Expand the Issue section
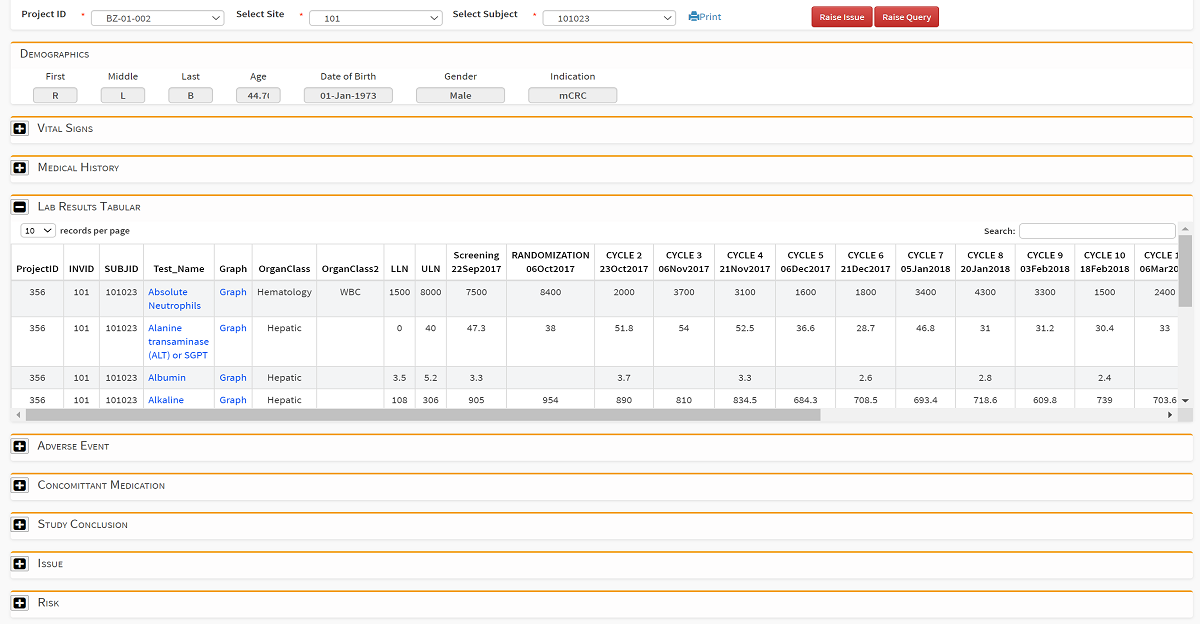The width and height of the screenshot is (1200, 624). click(x=19, y=563)
